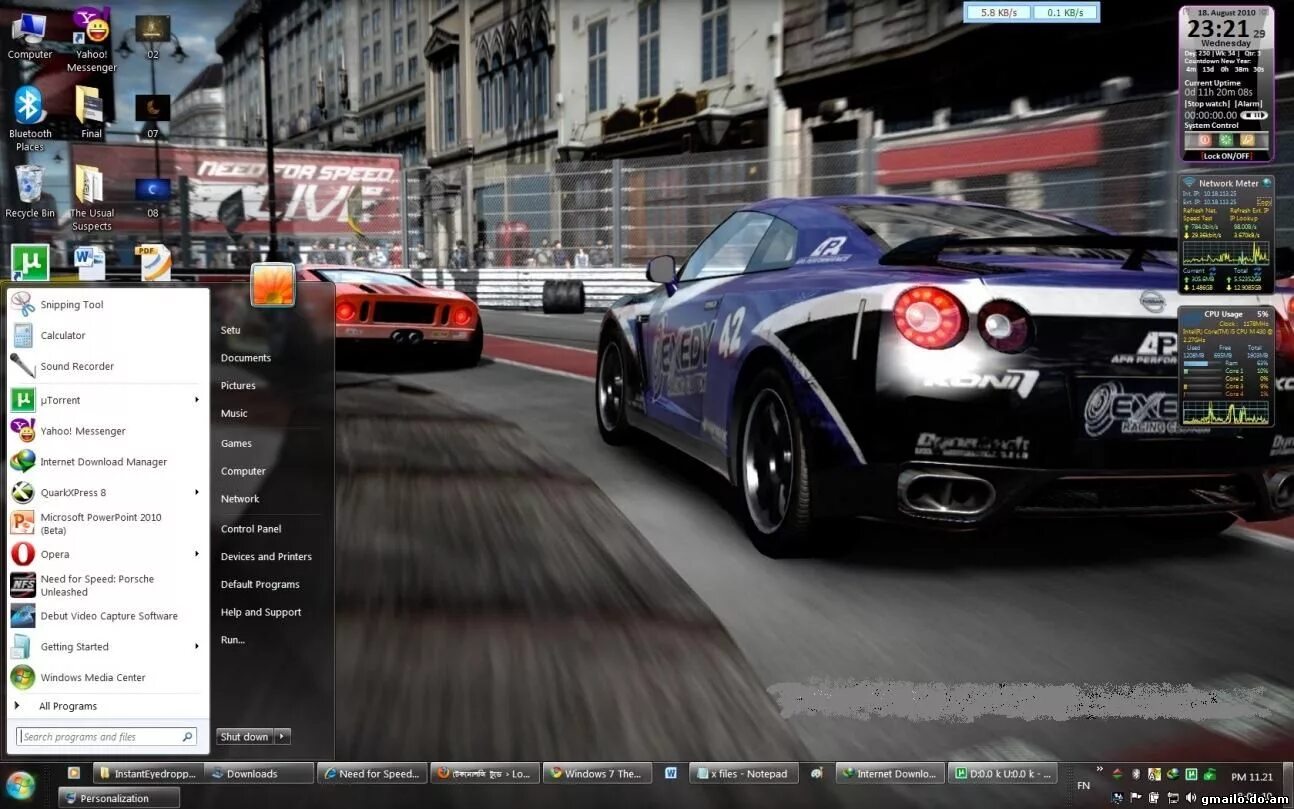This screenshot has width=1294, height=809.
Task: Click the Windows Start orb
Action: pos(19,785)
